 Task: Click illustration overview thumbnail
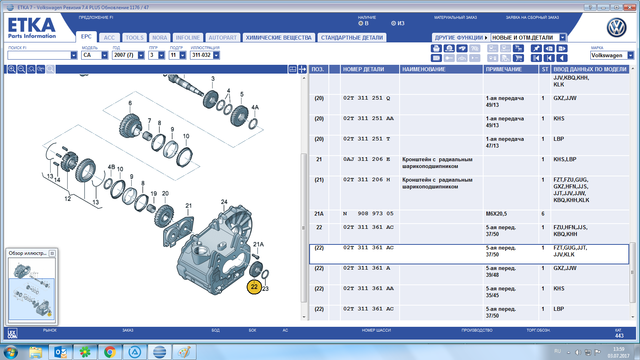31,289
